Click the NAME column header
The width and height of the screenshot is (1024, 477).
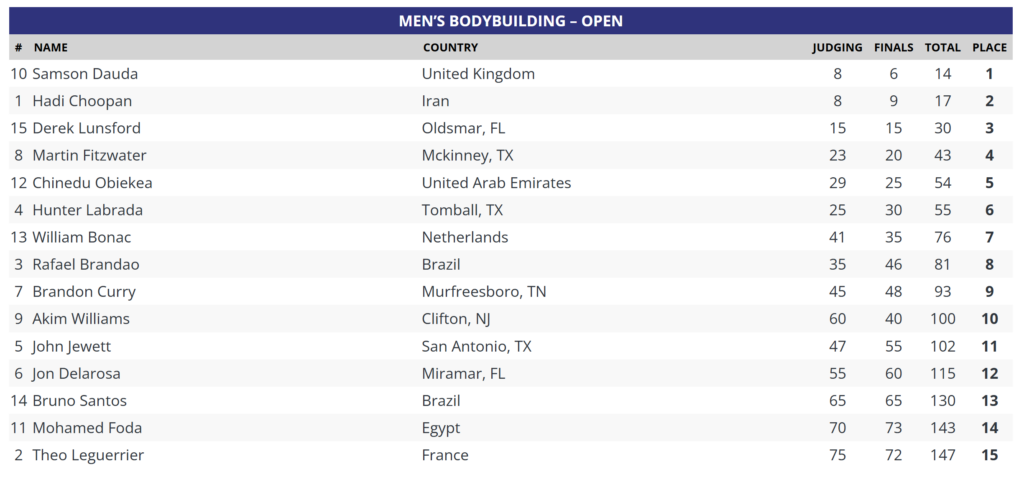(50, 47)
